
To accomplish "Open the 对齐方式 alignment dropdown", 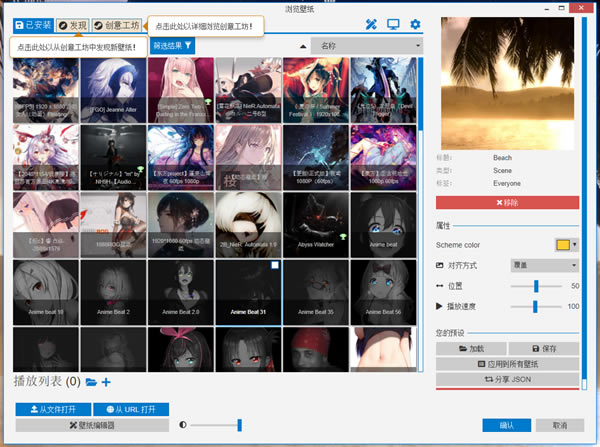I will pos(545,265).
